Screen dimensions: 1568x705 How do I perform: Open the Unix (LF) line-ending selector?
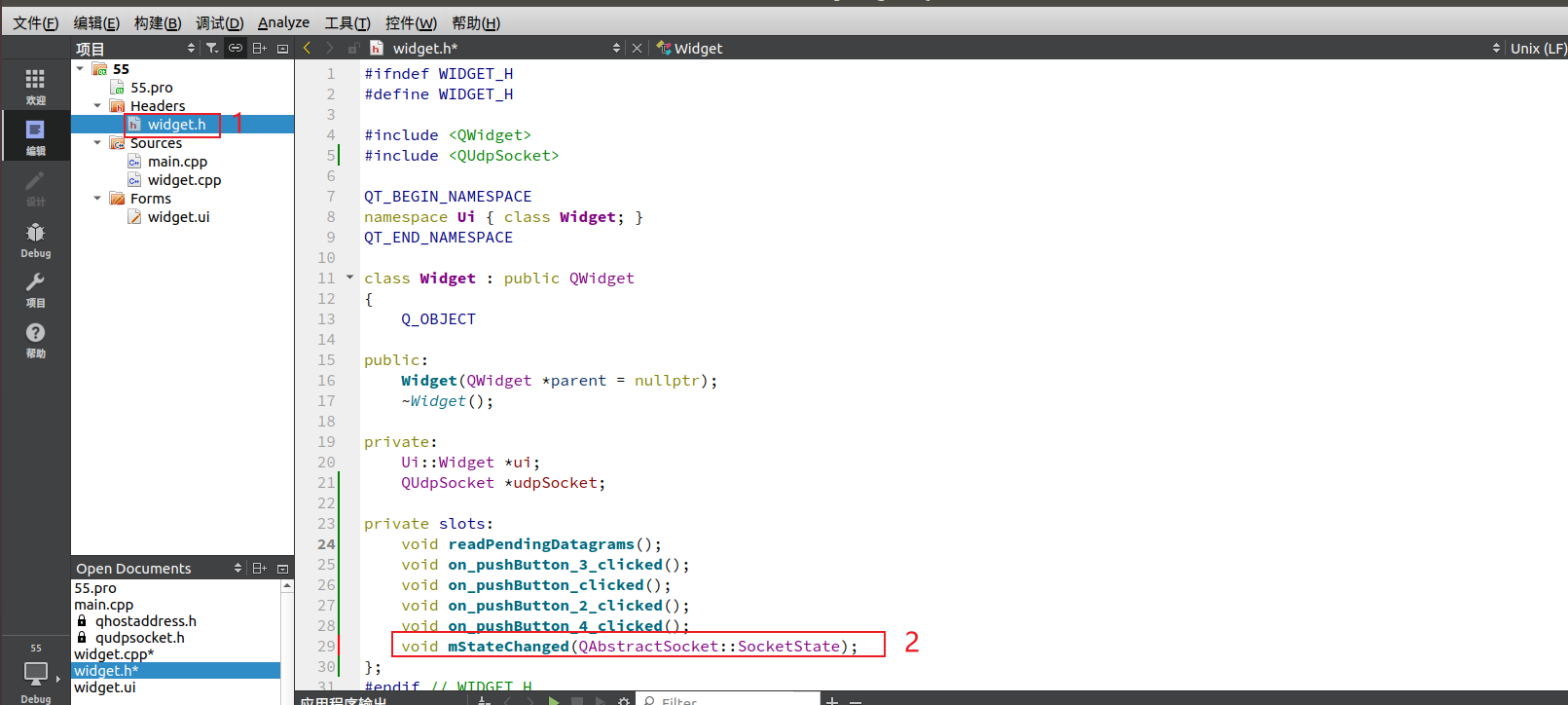1538,48
